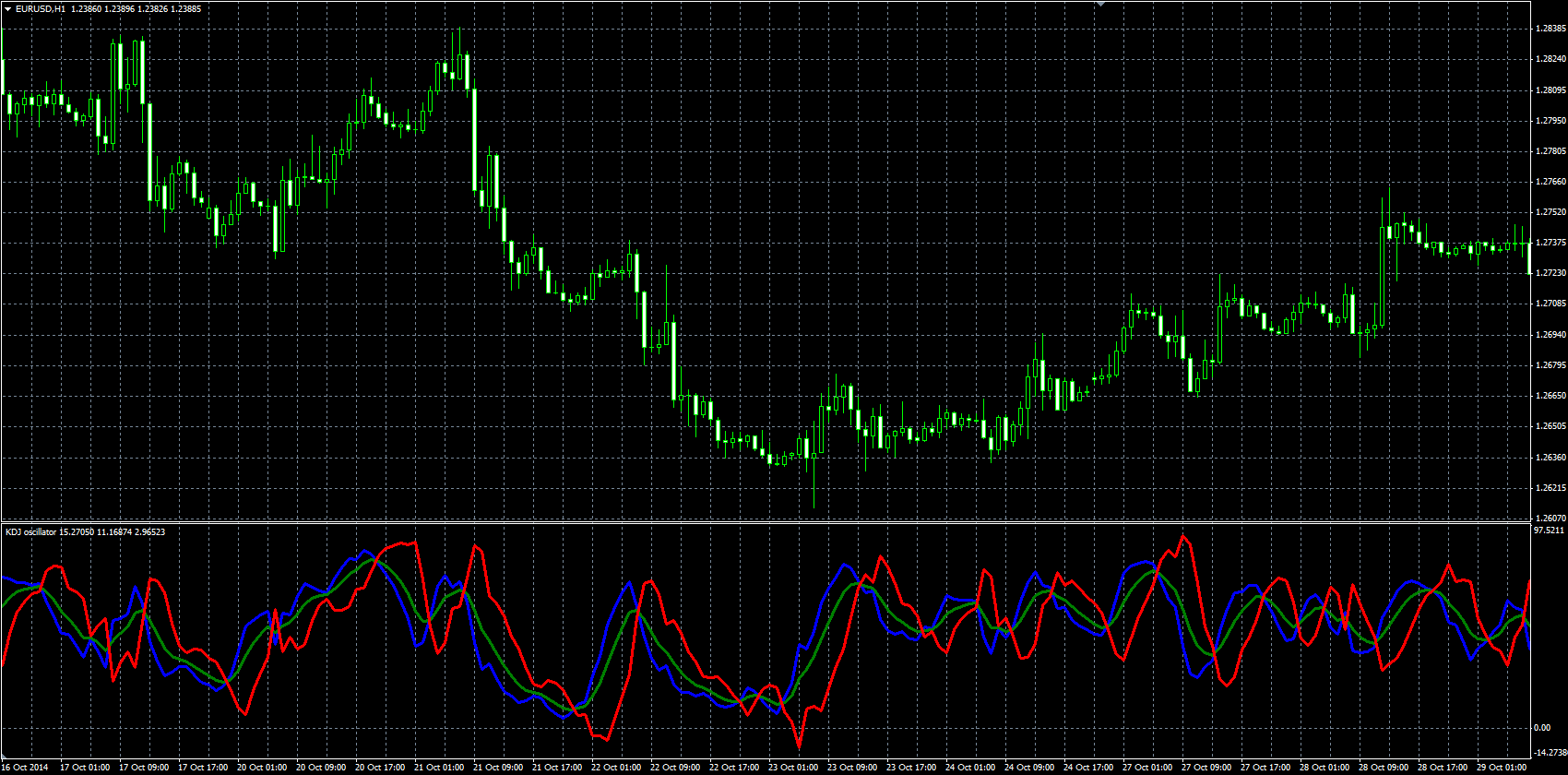
Task: Click the "23 Oct 09:00" time label
Action: click(x=852, y=768)
